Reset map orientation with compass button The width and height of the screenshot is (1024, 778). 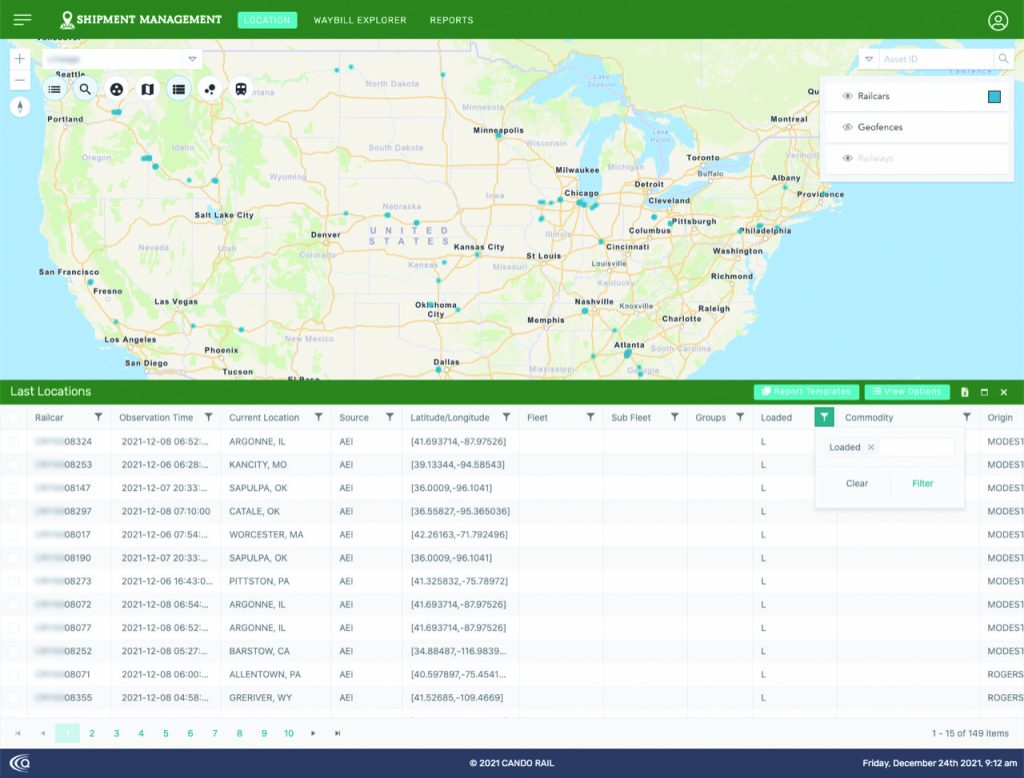(x=20, y=106)
